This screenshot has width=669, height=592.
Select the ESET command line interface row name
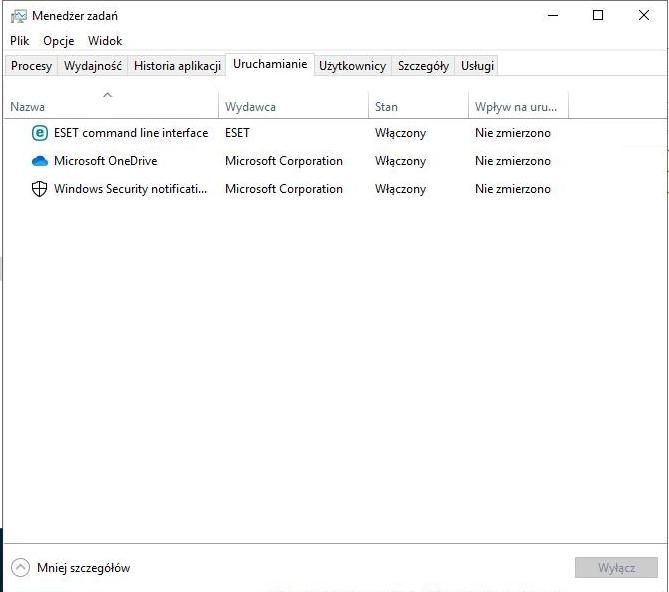[x=131, y=133]
